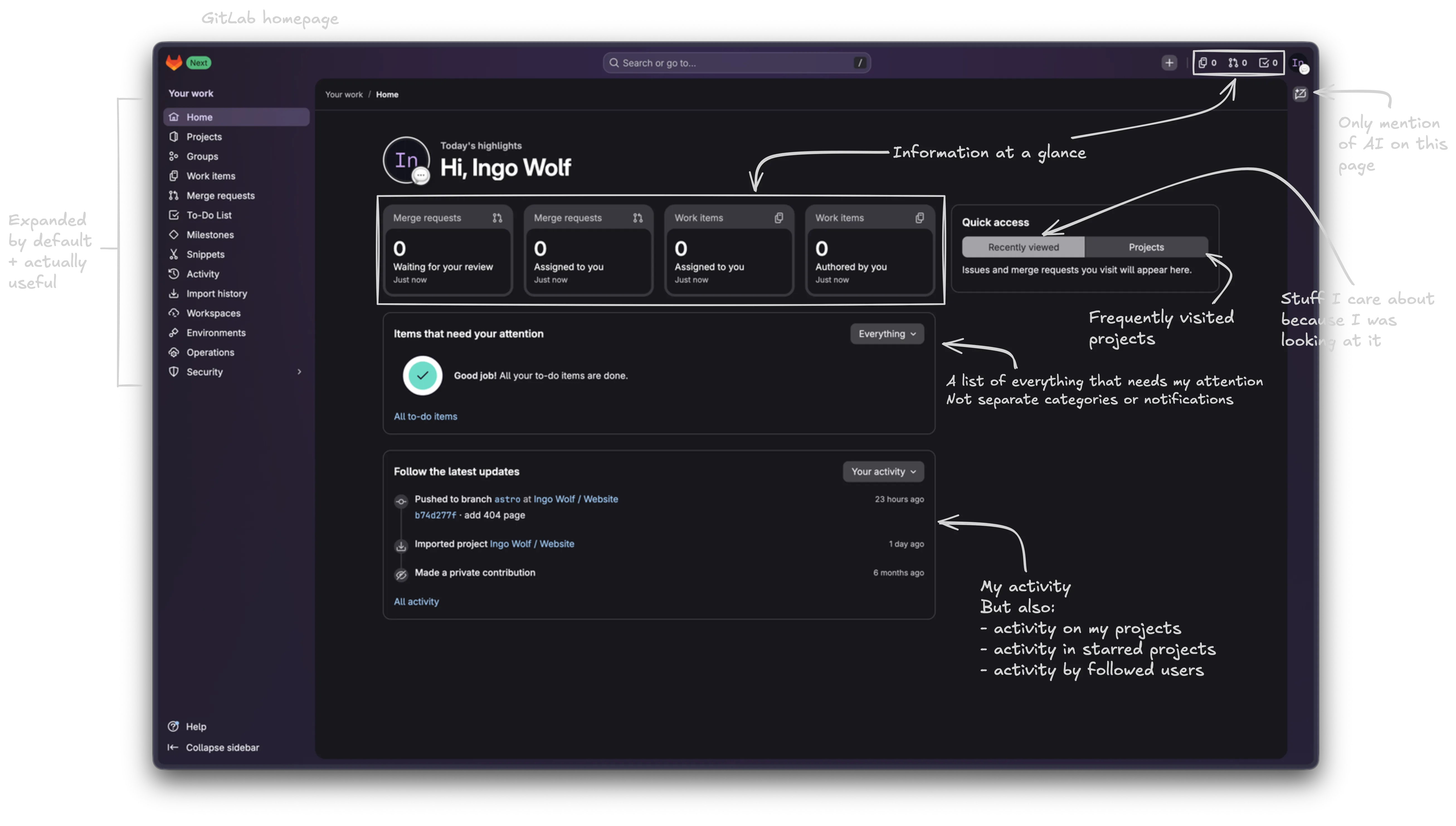Click the Merge requests sidebar icon

[174, 195]
